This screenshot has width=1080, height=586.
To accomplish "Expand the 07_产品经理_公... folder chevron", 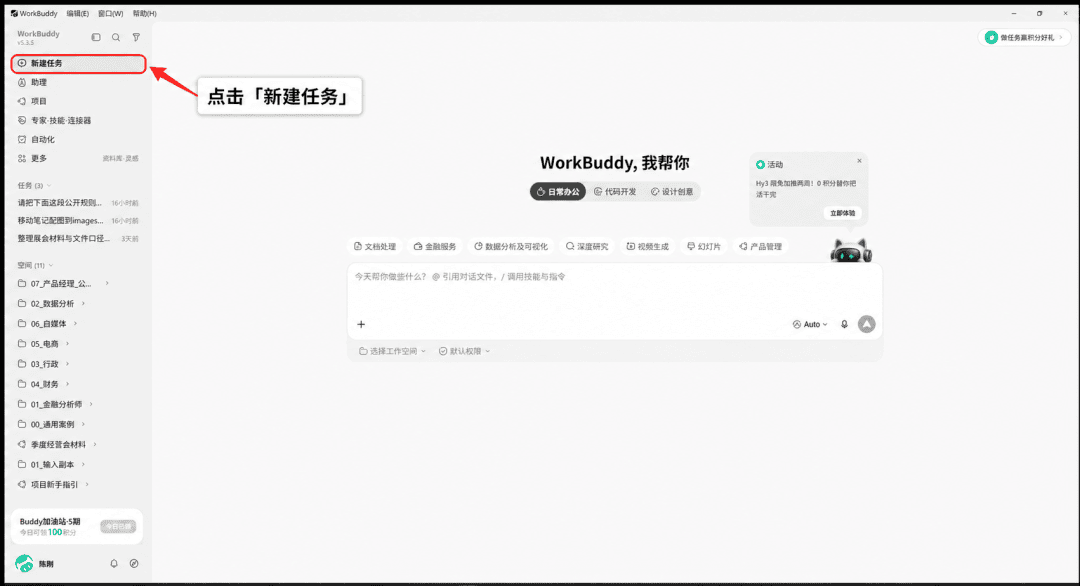I will tap(107, 283).
